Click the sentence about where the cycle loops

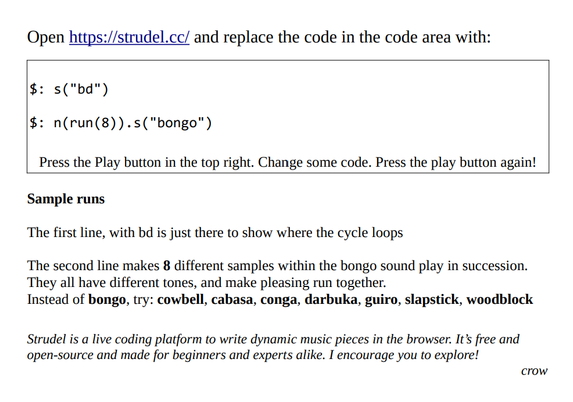click(x=215, y=232)
